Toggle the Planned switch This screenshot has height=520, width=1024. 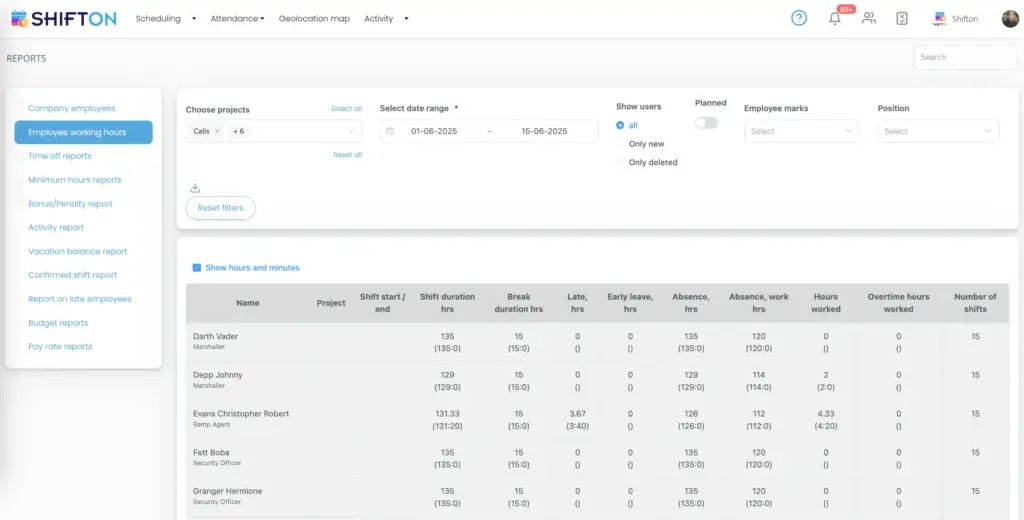(706, 123)
